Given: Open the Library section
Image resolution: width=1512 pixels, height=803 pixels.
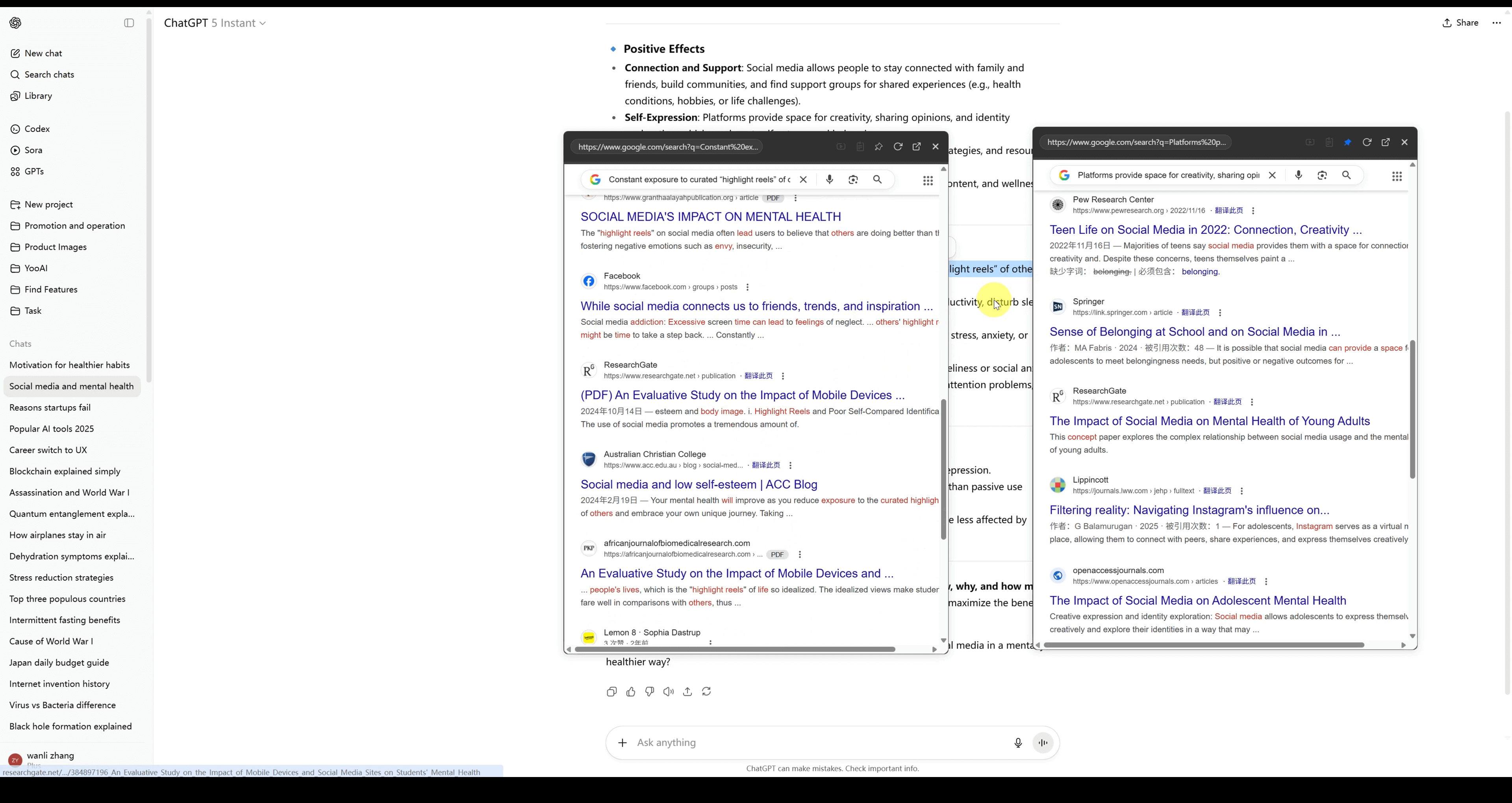Looking at the screenshot, I should click(31, 96).
